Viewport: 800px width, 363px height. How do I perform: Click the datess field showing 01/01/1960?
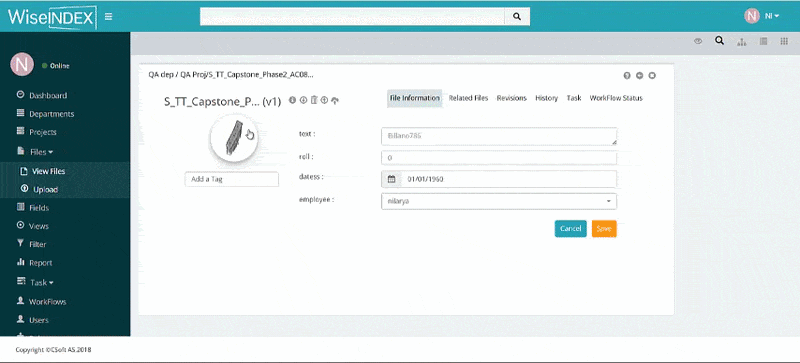click(509, 179)
